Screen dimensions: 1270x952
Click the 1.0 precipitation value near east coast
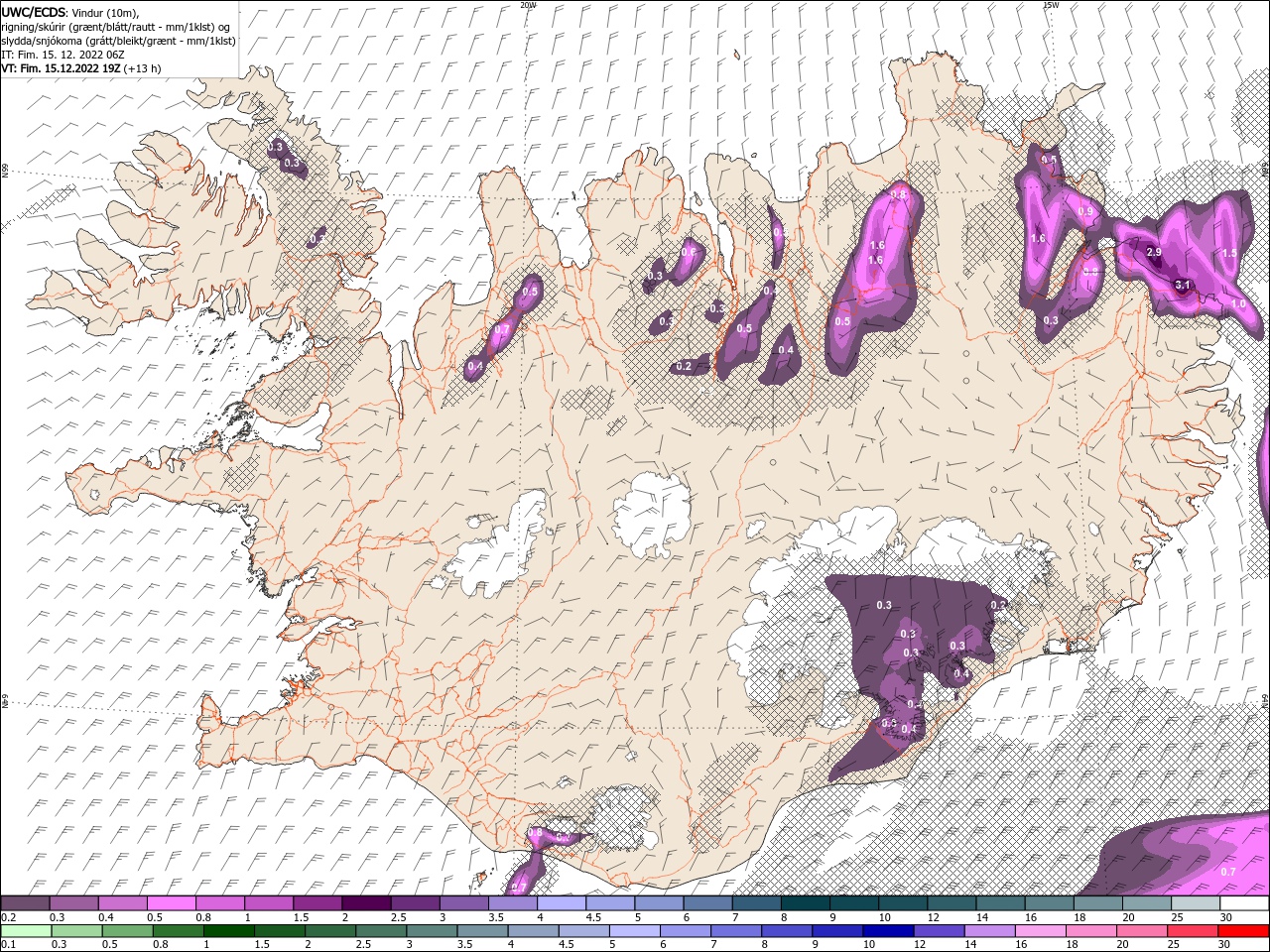(1238, 303)
